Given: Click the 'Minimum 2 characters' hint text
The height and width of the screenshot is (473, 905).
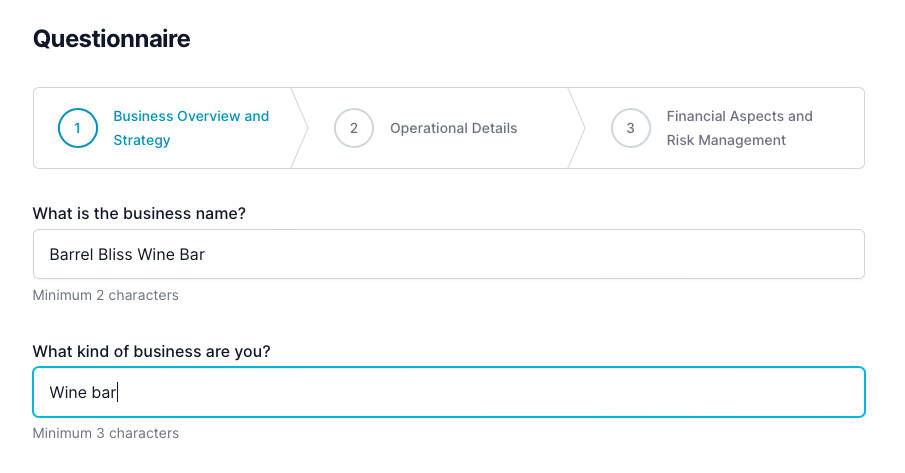Looking at the screenshot, I should point(106,295).
